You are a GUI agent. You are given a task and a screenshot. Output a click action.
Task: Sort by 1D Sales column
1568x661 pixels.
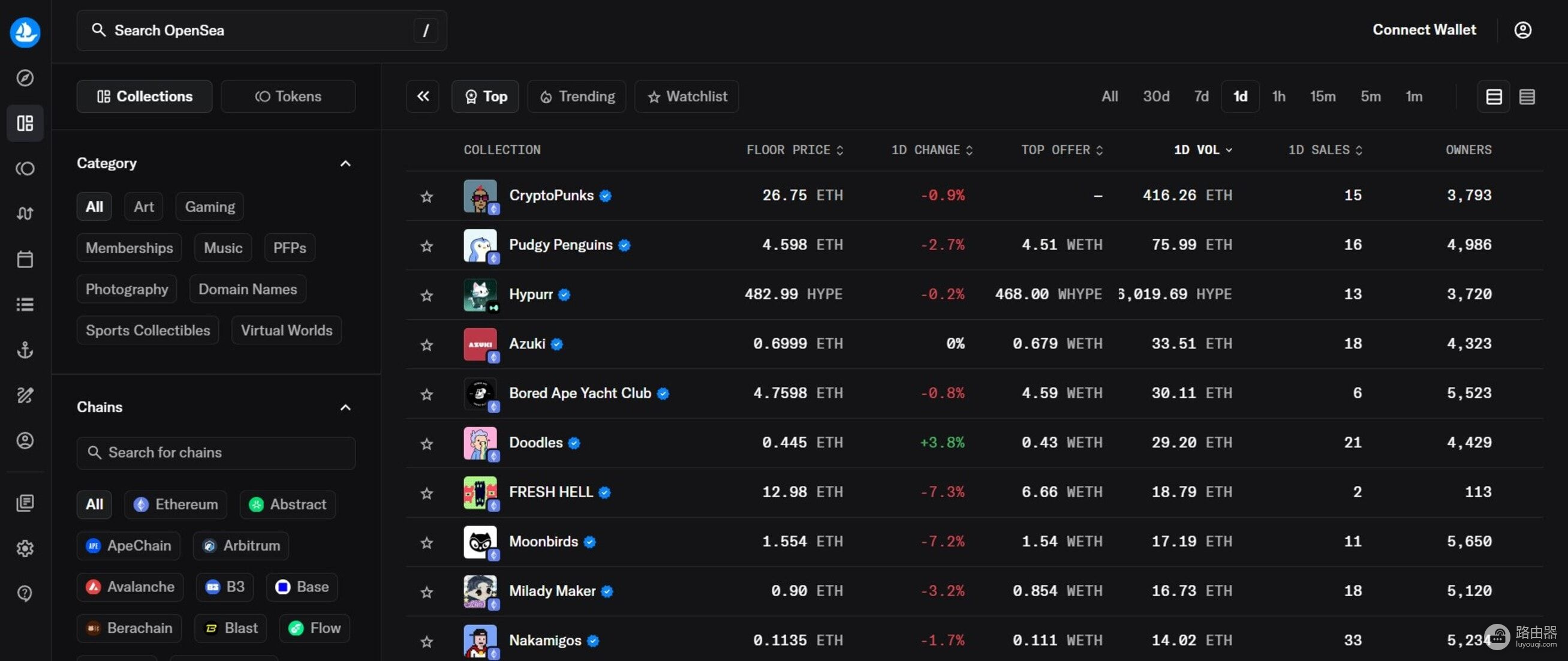pos(1325,150)
